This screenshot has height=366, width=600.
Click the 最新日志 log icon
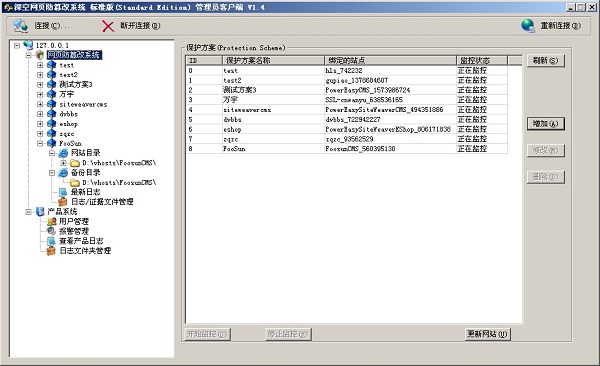pos(63,192)
